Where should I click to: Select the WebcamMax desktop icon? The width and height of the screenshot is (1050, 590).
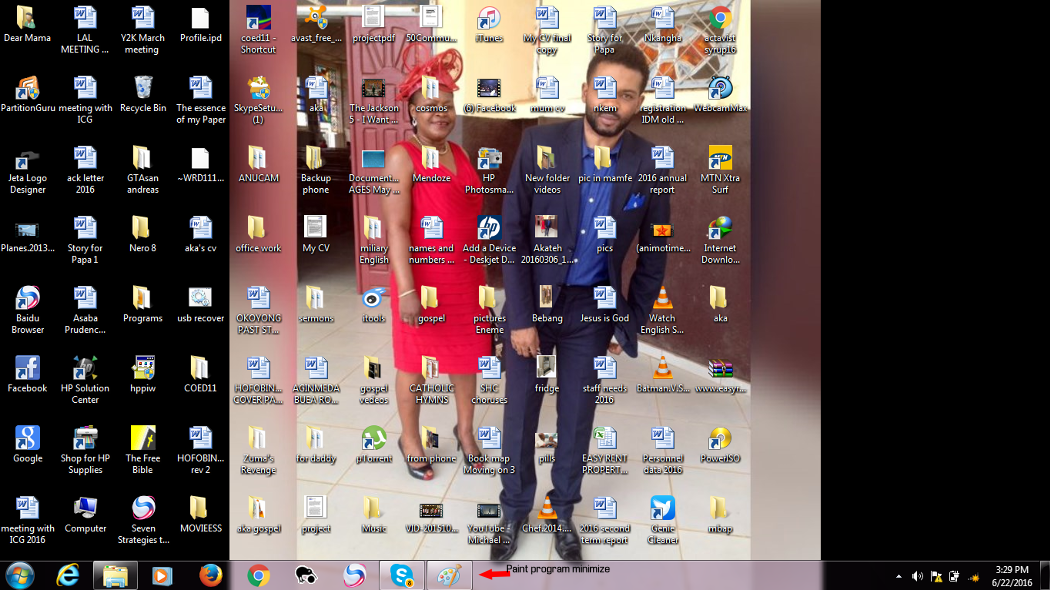(x=720, y=94)
